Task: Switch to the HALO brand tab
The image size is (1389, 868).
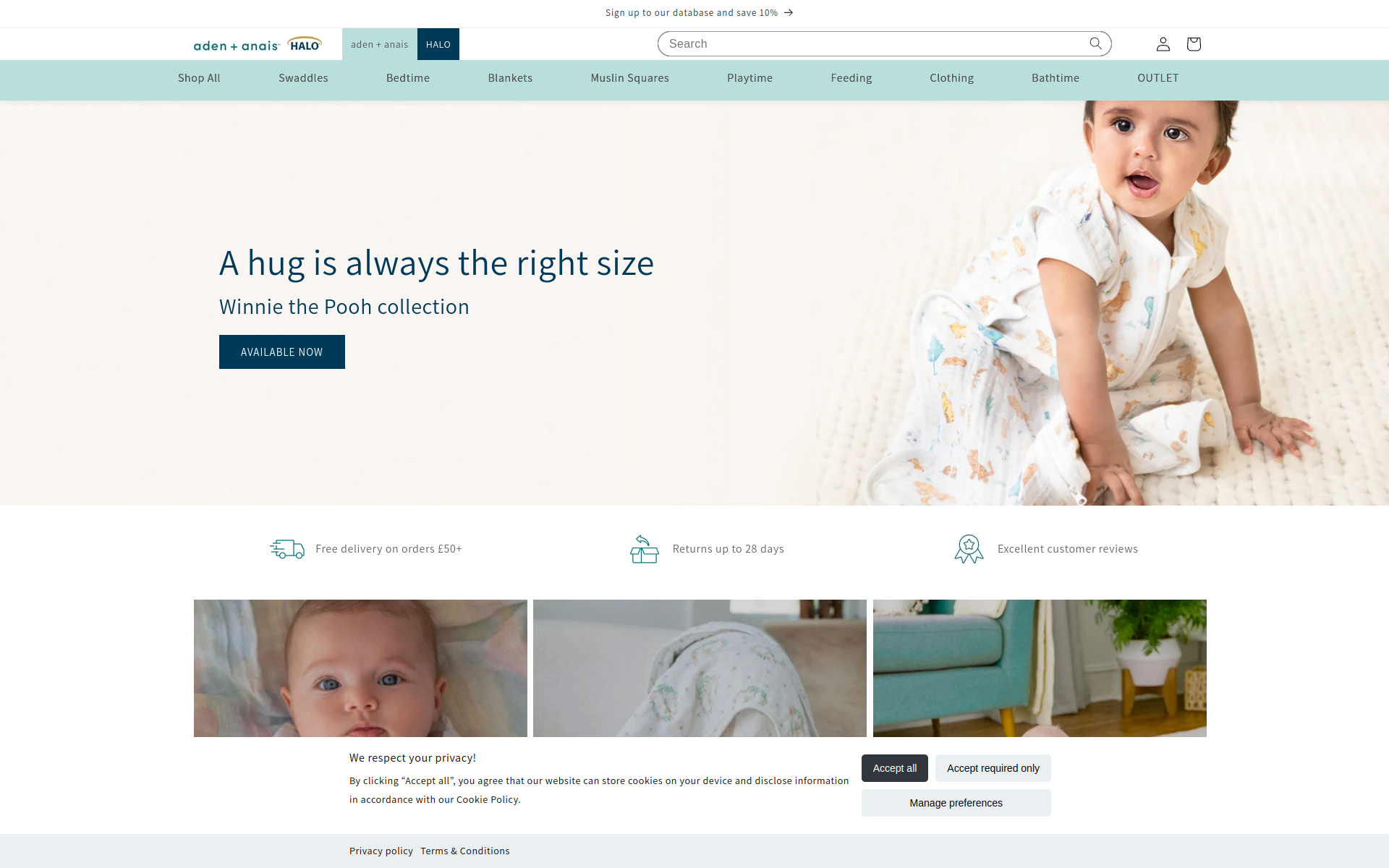Action: [438, 44]
